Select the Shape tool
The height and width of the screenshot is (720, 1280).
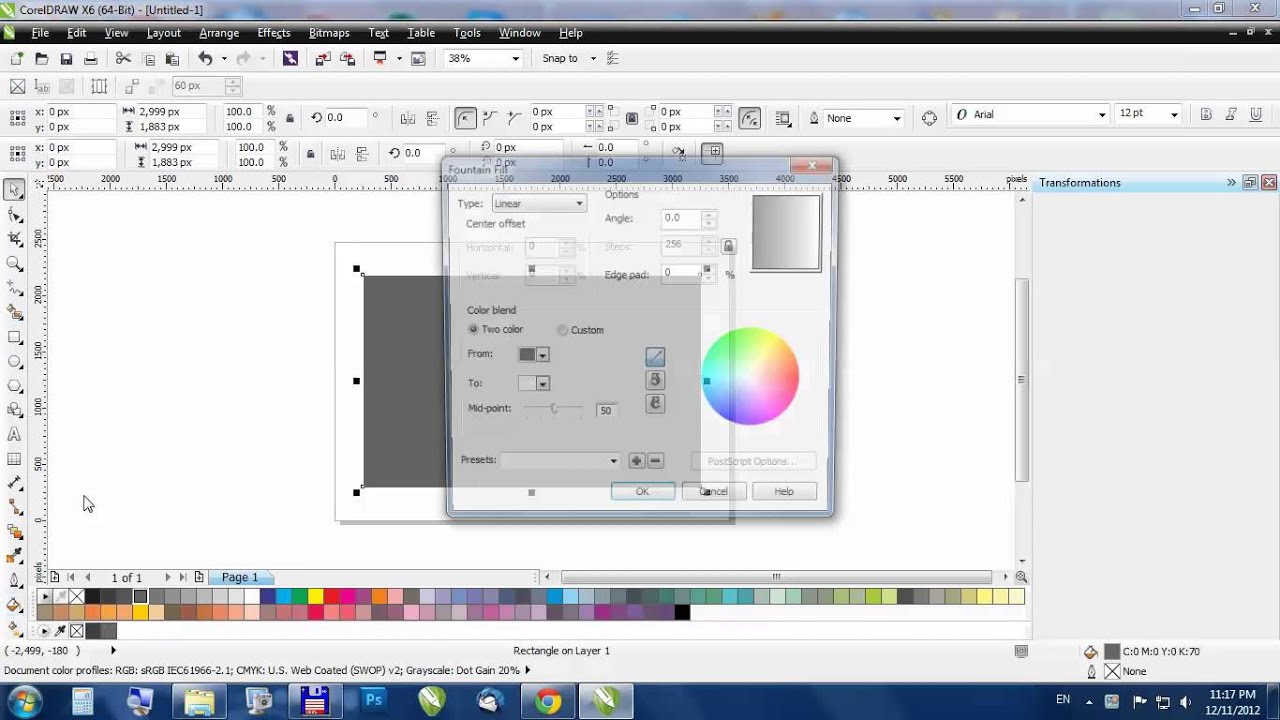pos(15,215)
